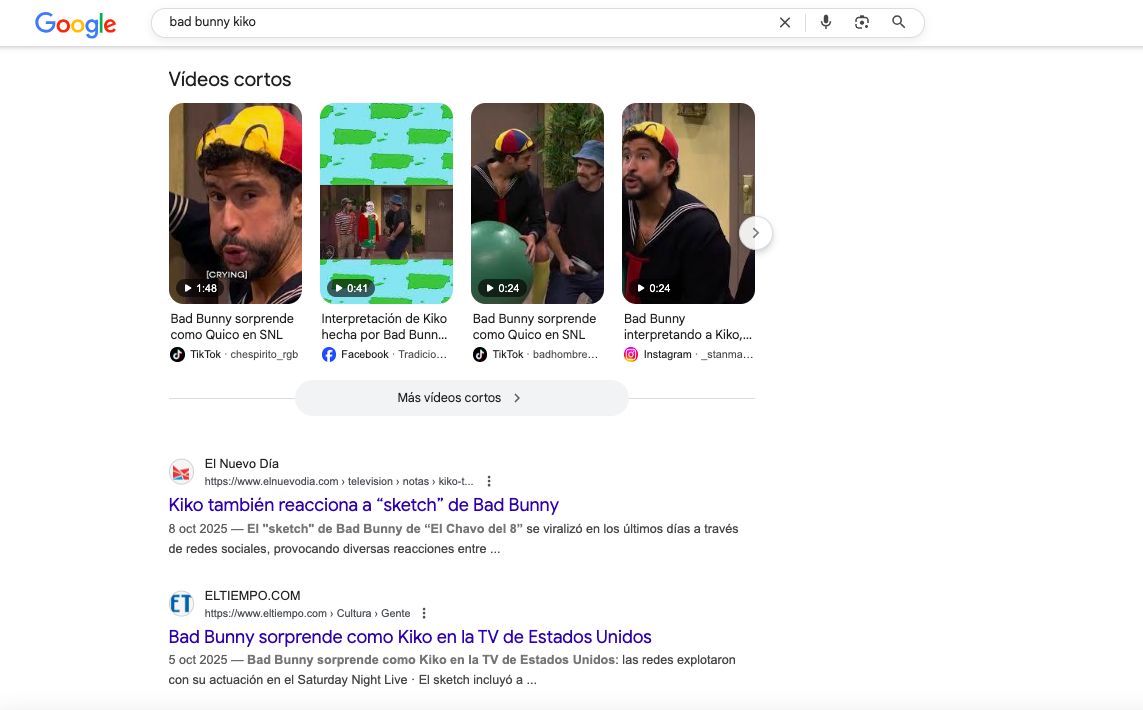1143x710 pixels.
Task: Click inside the search input field
Action: [460, 22]
